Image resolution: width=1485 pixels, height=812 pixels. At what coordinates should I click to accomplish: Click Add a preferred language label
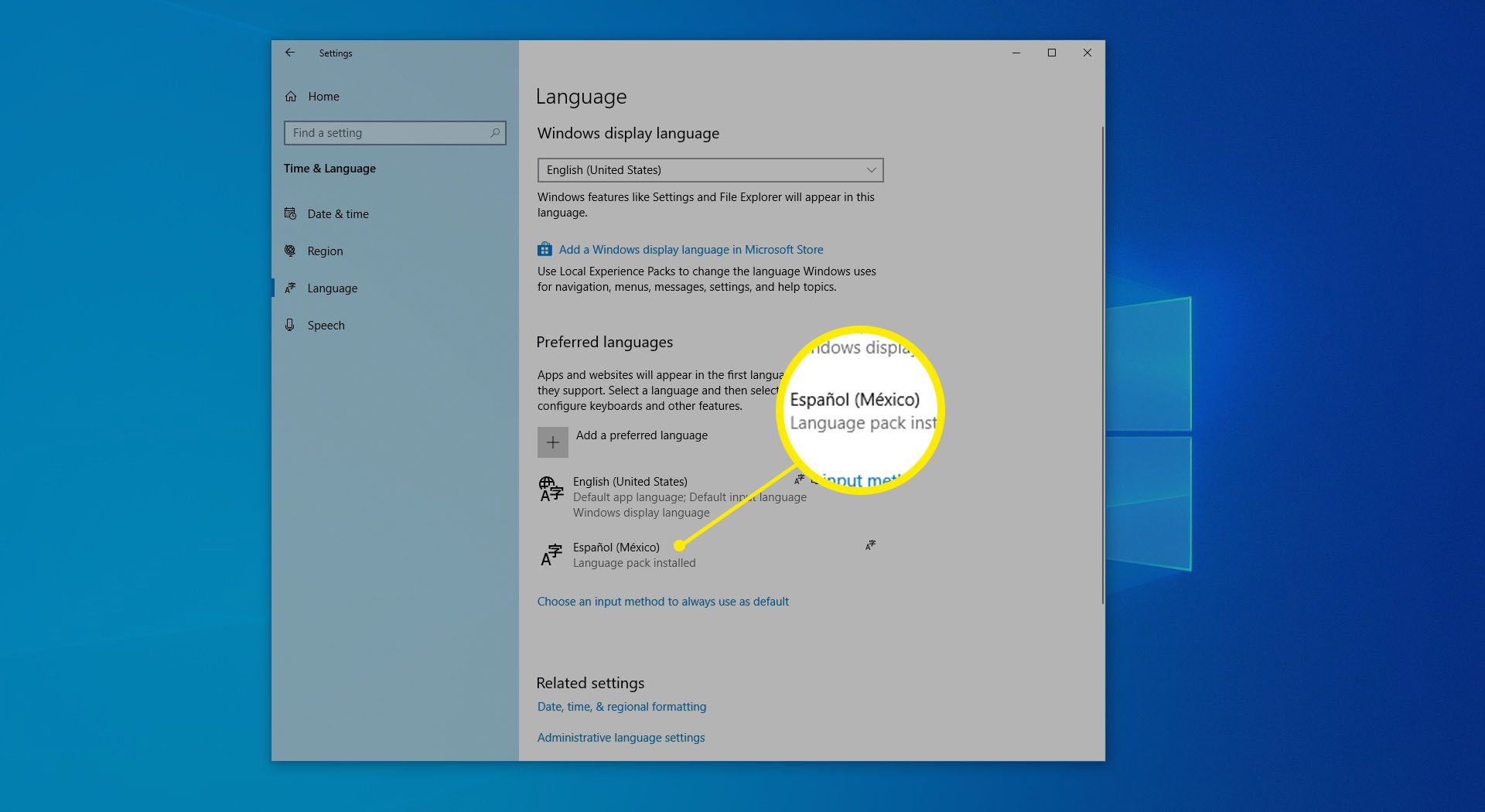(642, 435)
